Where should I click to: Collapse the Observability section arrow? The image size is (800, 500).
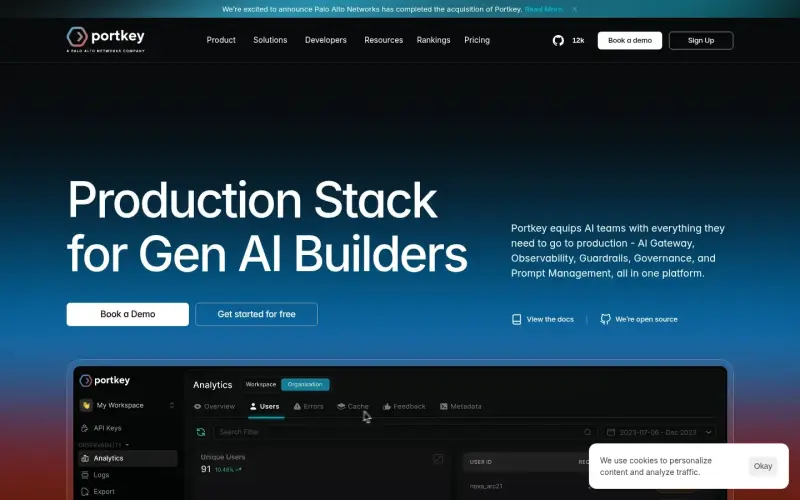click(x=127, y=445)
